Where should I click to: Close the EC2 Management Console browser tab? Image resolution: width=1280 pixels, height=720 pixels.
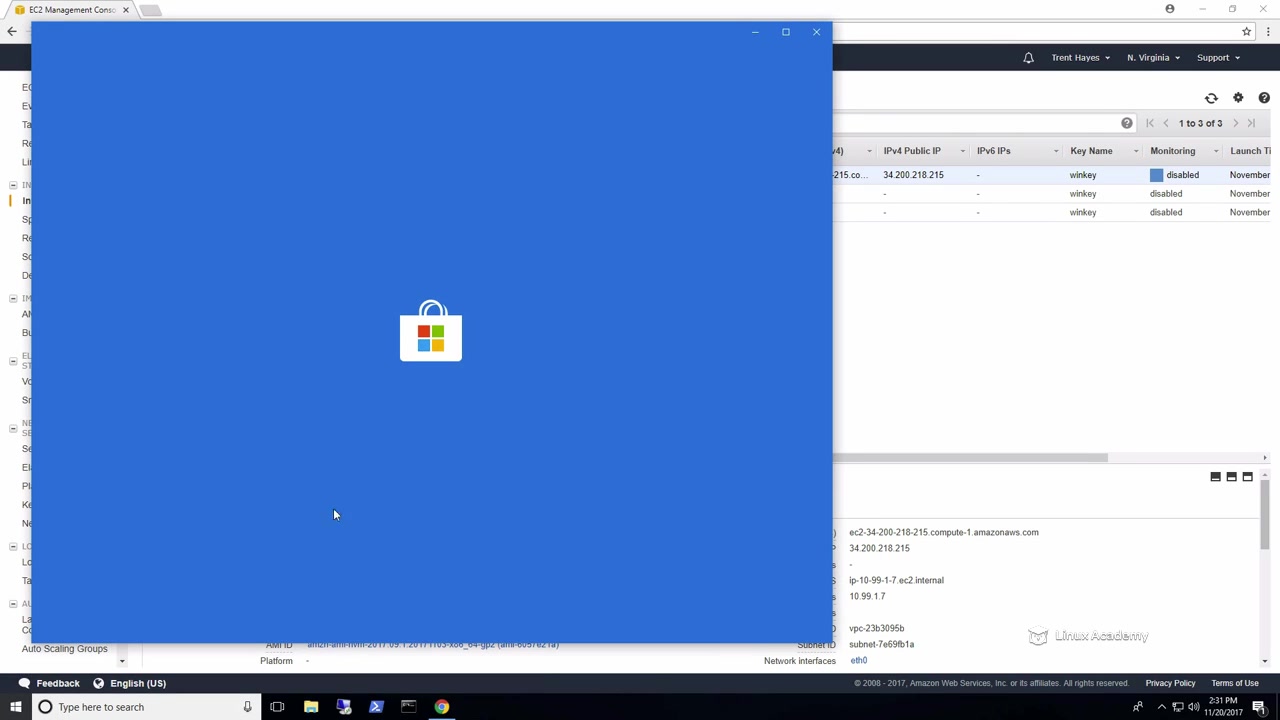[125, 10]
